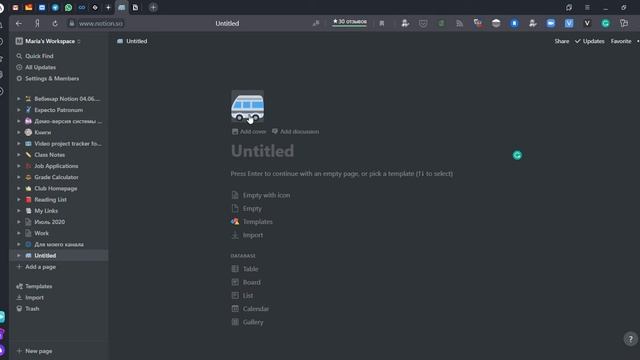Click the Untitled page title field
This screenshot has height=360, width=640.
tap(262, 151)
